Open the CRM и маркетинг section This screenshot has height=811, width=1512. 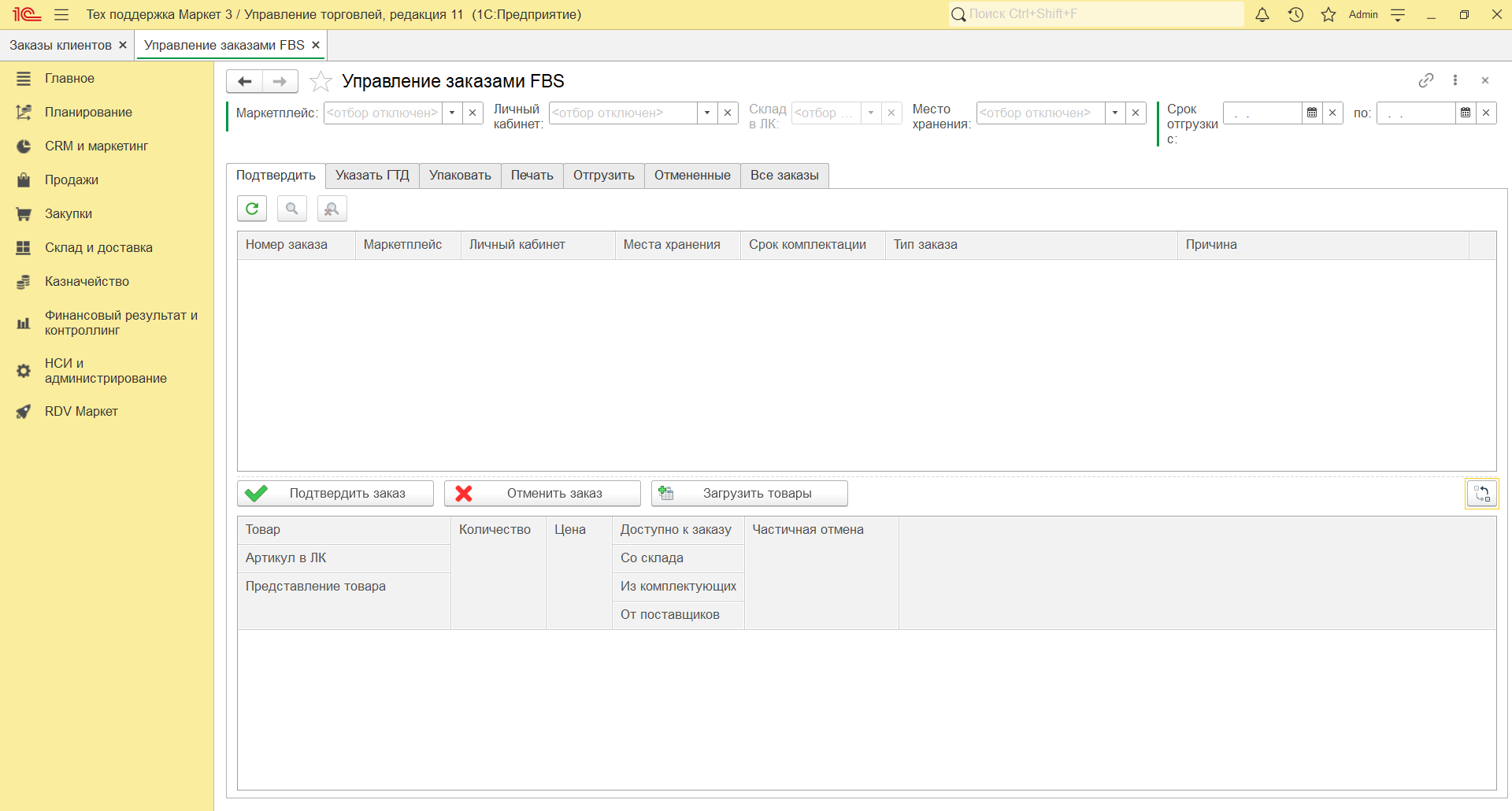pyautogui.click(x=96, y=146)
